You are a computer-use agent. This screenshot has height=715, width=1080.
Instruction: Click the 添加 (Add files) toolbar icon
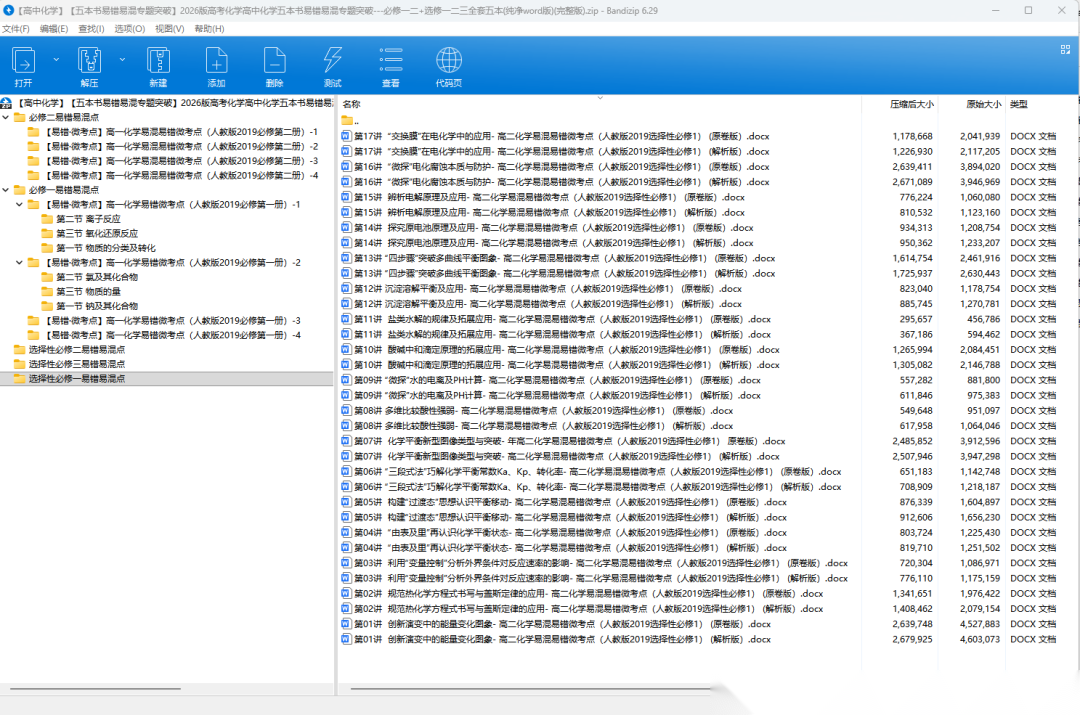(216, 66)
